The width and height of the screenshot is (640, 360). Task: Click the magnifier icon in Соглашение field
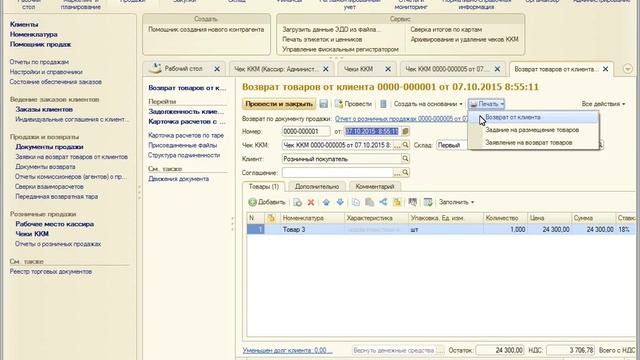coord(405,173)
